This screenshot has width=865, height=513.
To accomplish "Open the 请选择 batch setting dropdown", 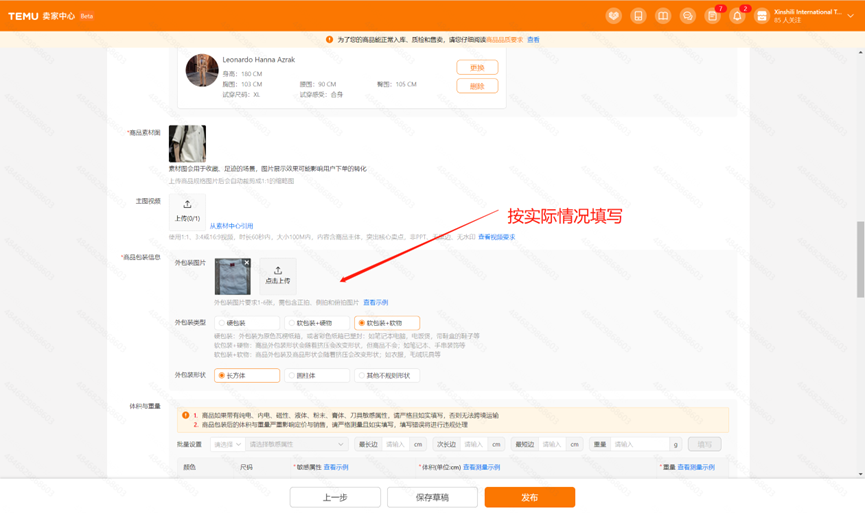I will (227, 444).
